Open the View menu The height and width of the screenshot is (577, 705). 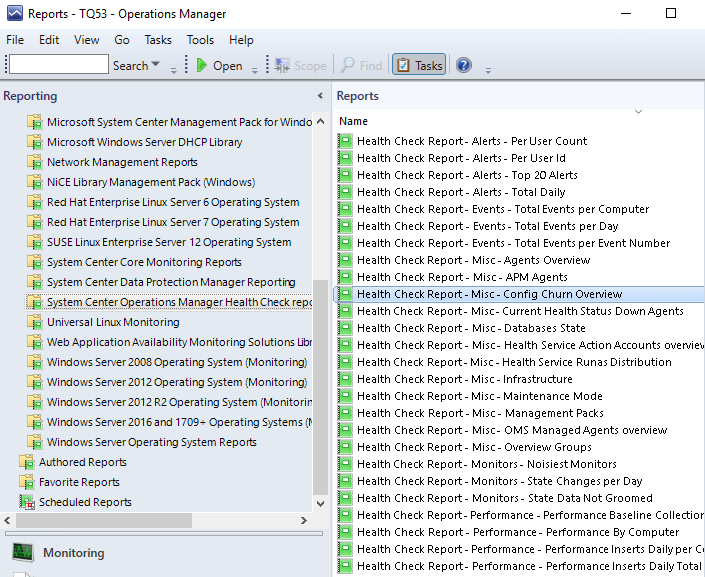click(86, 40)
